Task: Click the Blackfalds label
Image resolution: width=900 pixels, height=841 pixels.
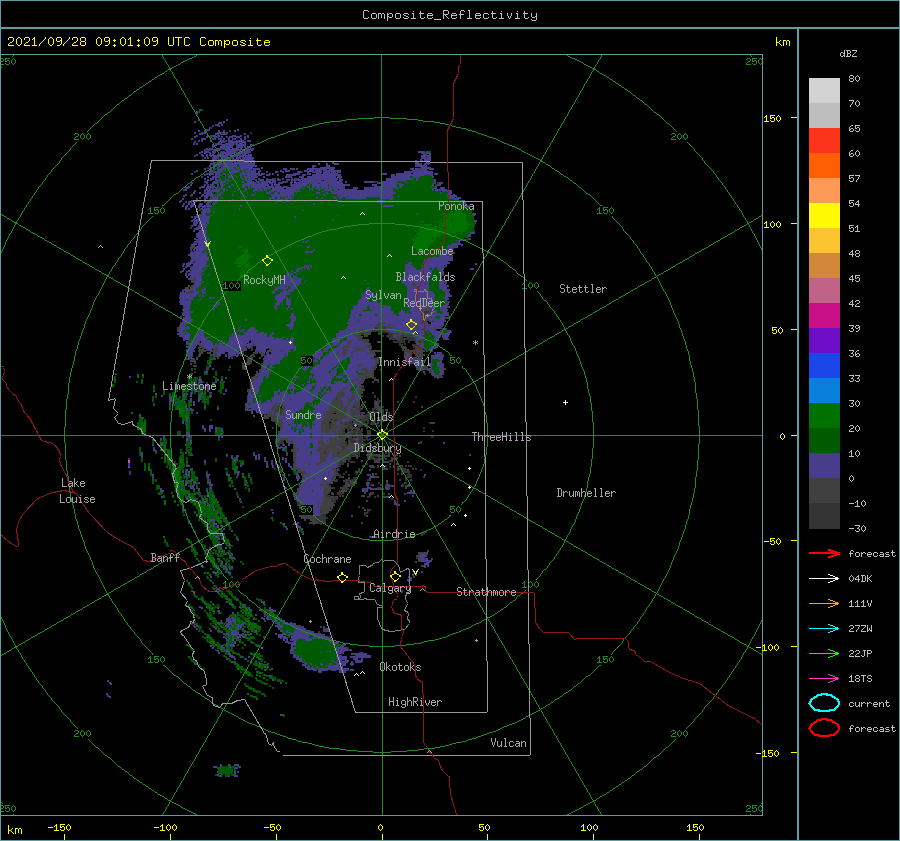Action: (x=425, y=277)
